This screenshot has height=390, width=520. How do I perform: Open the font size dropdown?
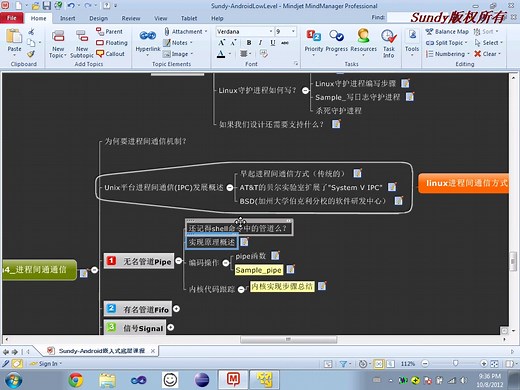(293, 31)
